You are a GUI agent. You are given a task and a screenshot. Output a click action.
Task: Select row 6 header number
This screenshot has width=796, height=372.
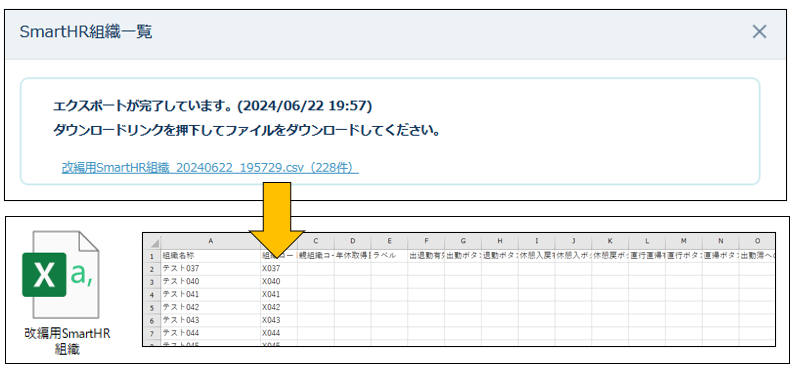click(x=152, y=320)
